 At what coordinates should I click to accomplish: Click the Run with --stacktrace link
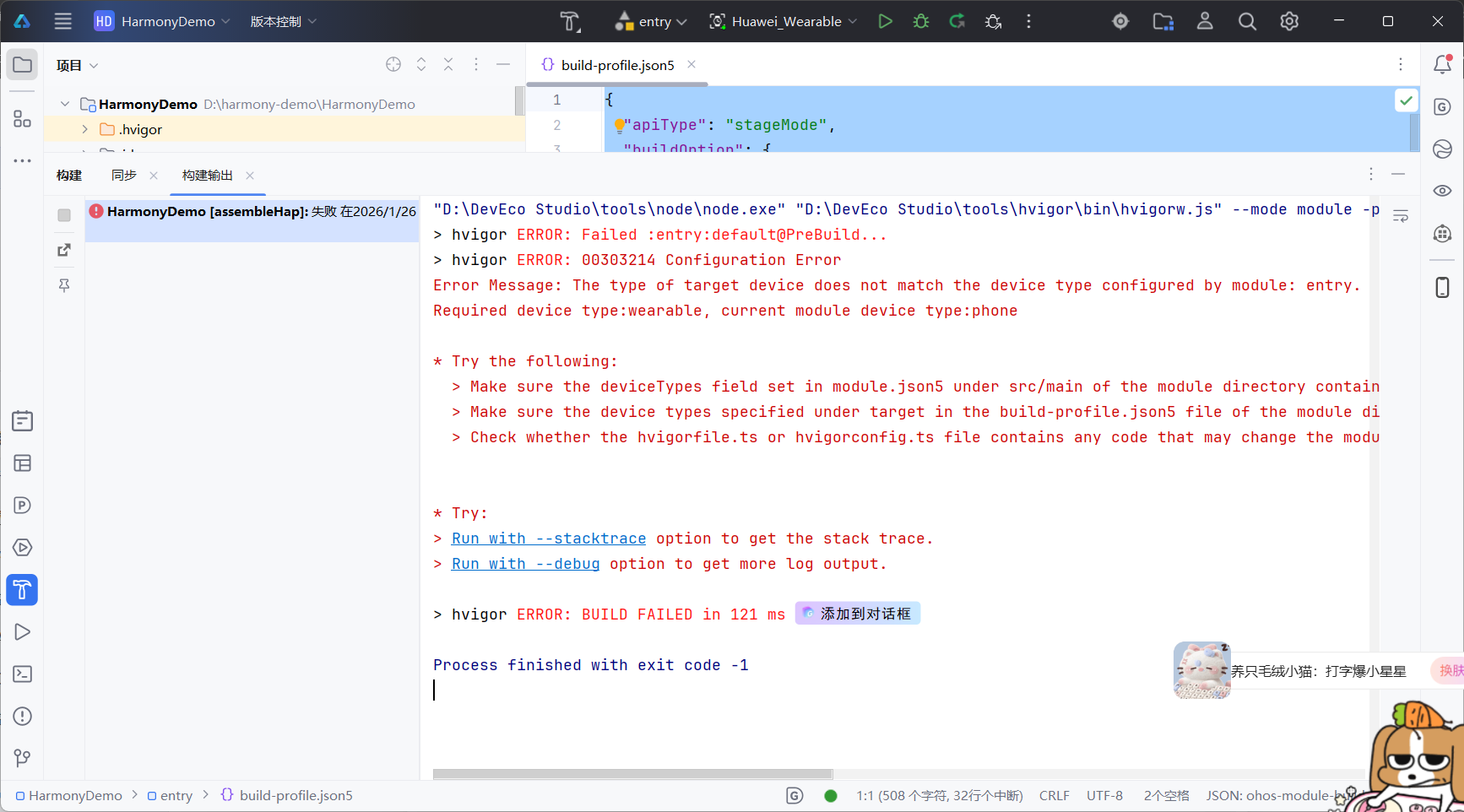[x=549, y=539]
